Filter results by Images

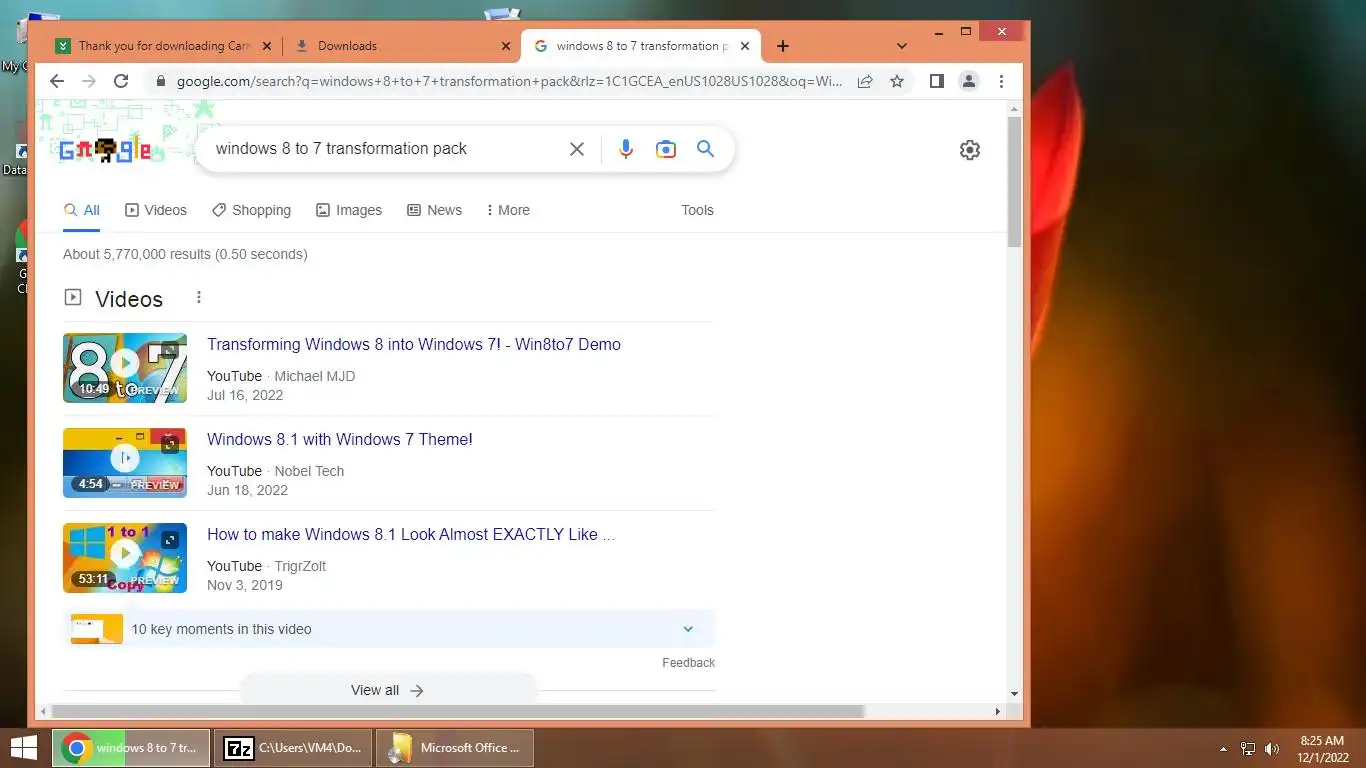(349, 210)
